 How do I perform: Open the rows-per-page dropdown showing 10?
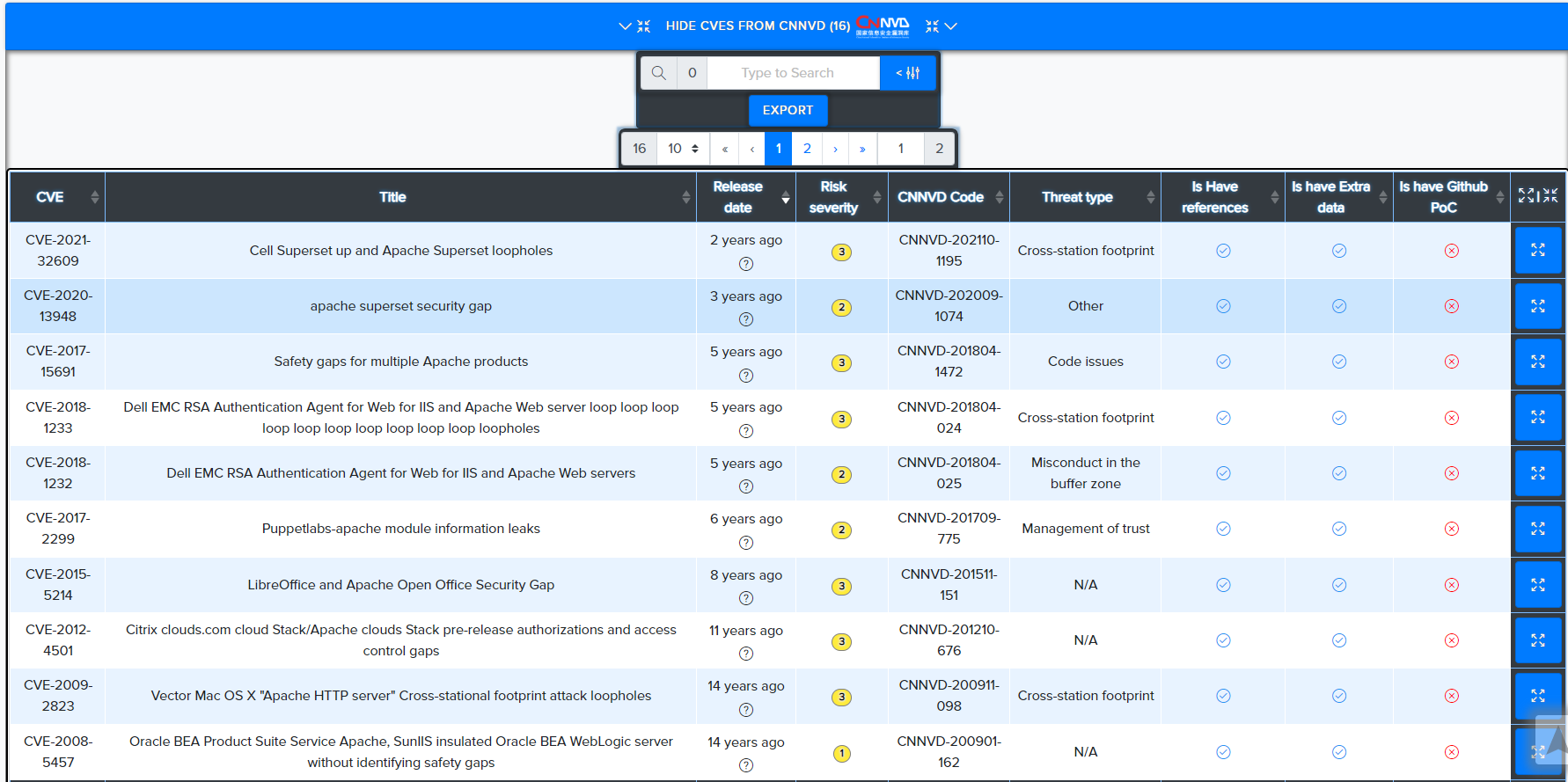tap(683, 149)
